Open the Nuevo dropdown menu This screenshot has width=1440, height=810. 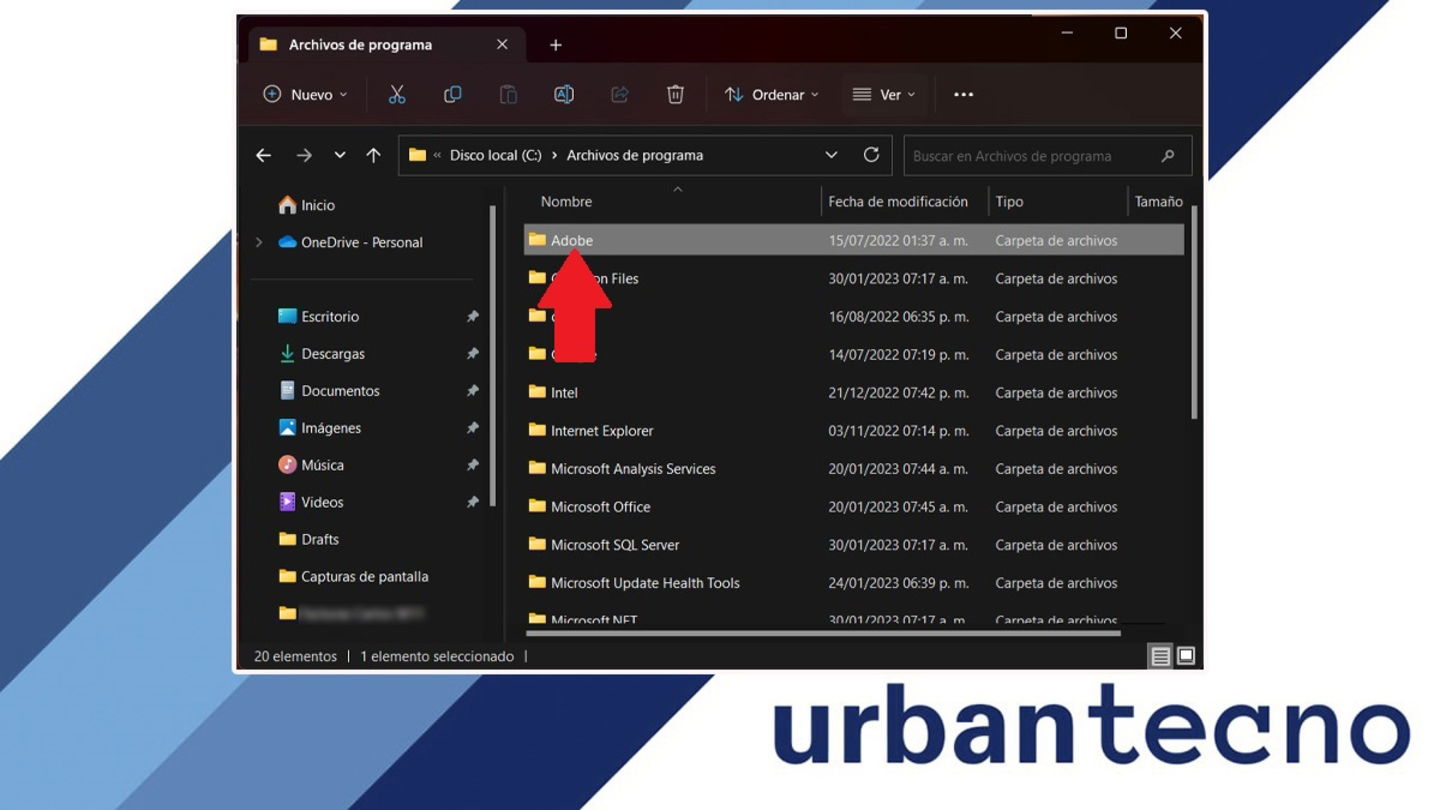[x=305, y=94]
